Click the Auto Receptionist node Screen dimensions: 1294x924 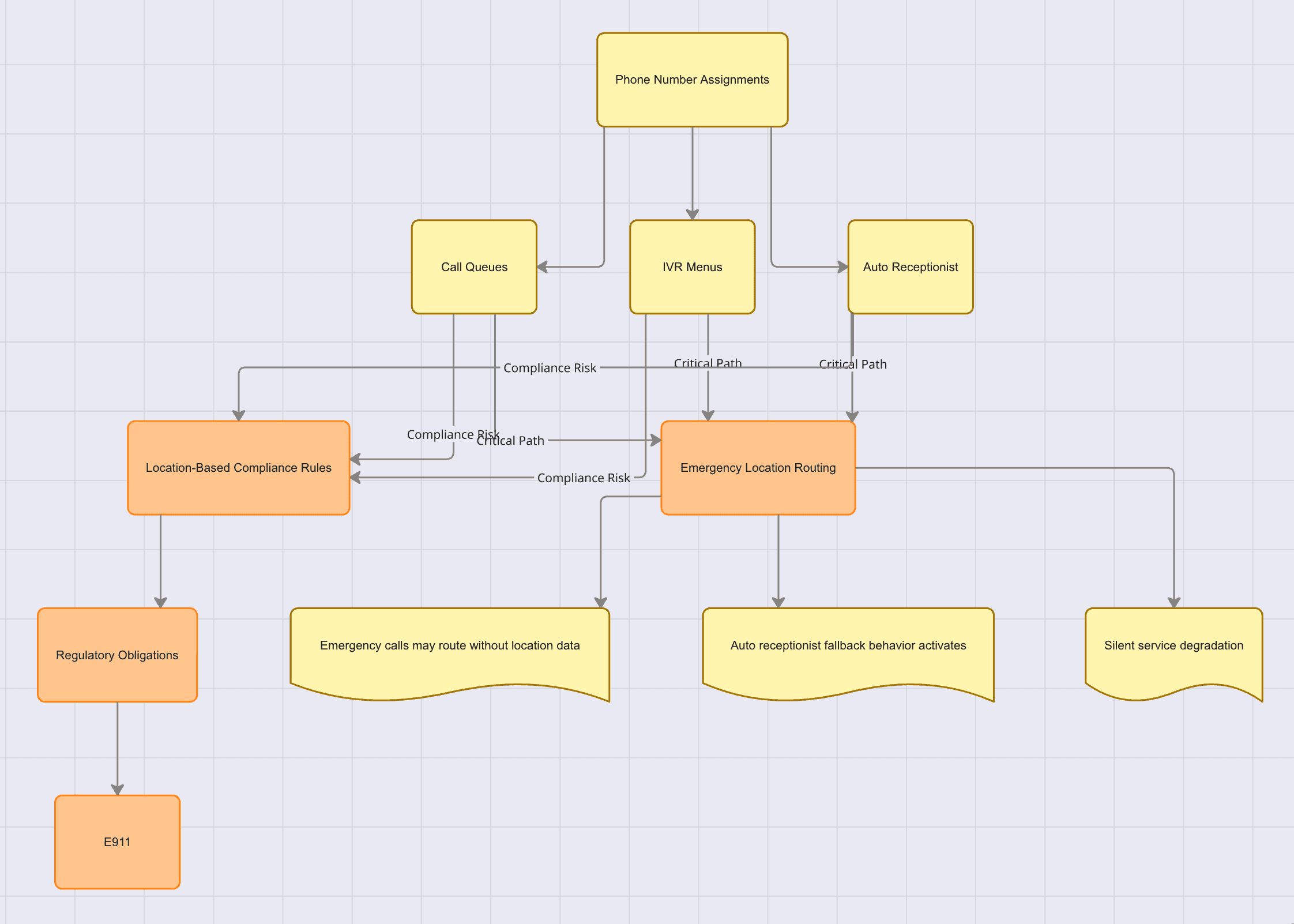[910, 267]
